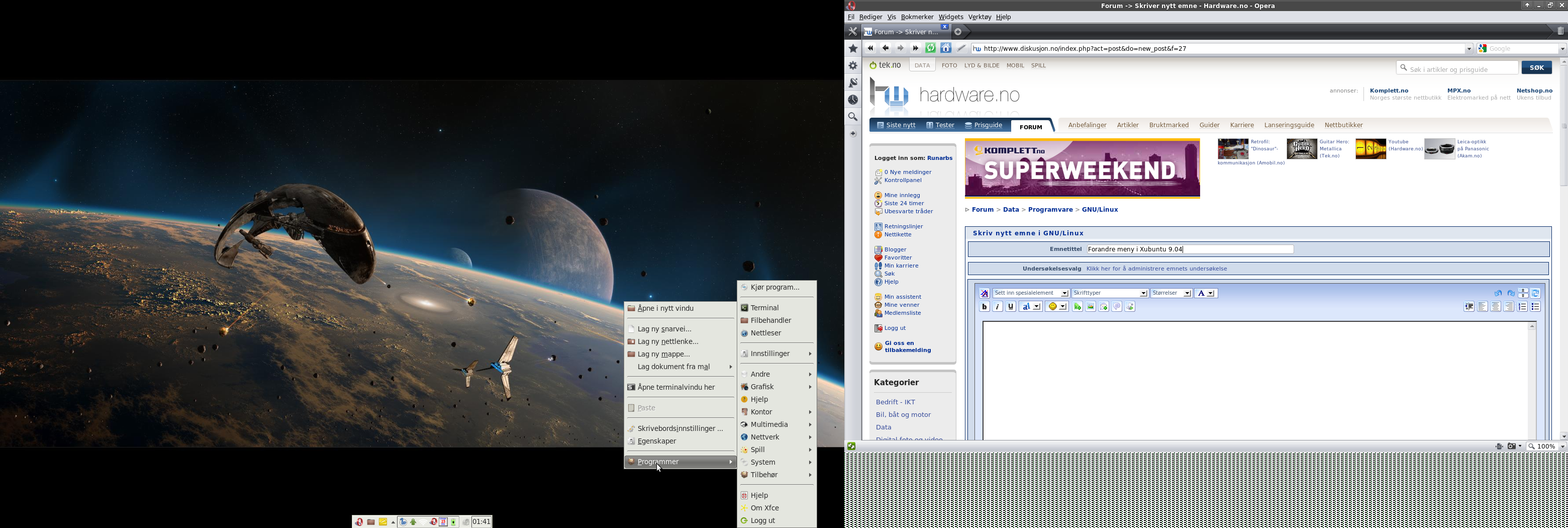
Task: Click the Underline formatting button in editor
Action: 1011,307
